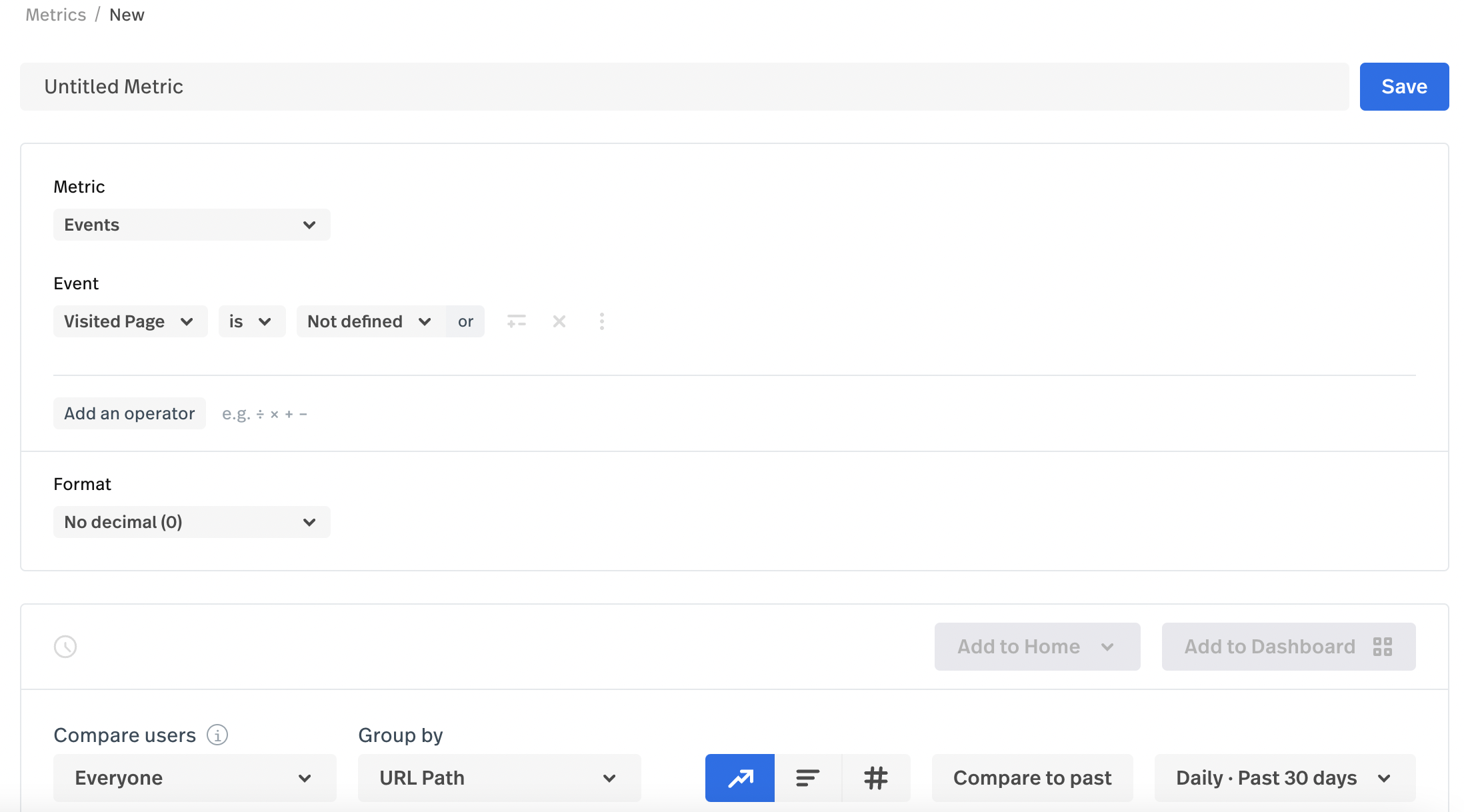Click the add filter icon in Event row
The width and height of the screenshot is (1464, 812).
point(516,321)
